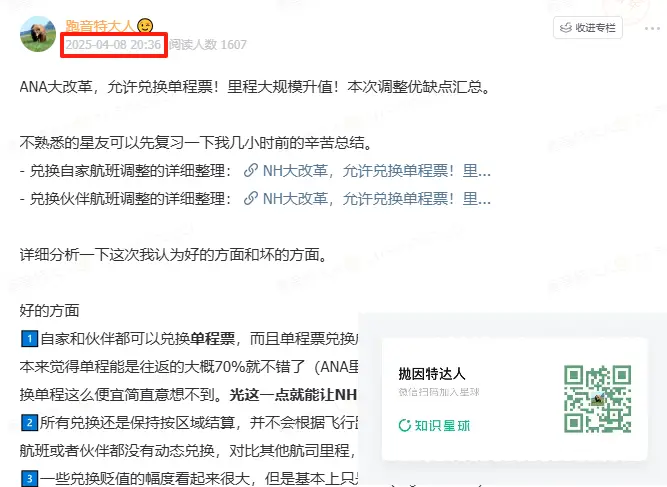Click the 微信扫码加入星球 caption
Viewport: 667px width, 487px height.
tap(439, 392)
